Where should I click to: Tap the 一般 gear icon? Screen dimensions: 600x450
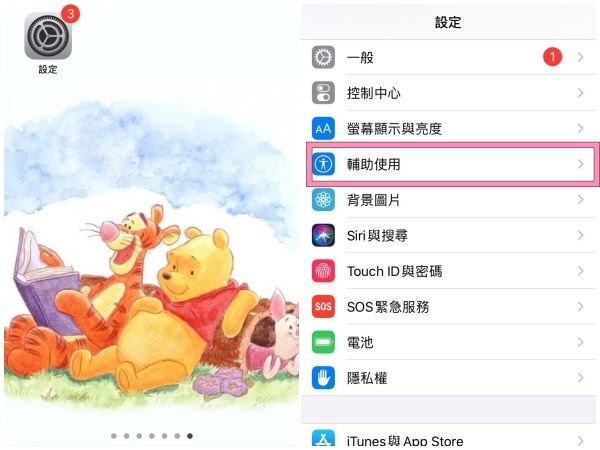[323, 57]
